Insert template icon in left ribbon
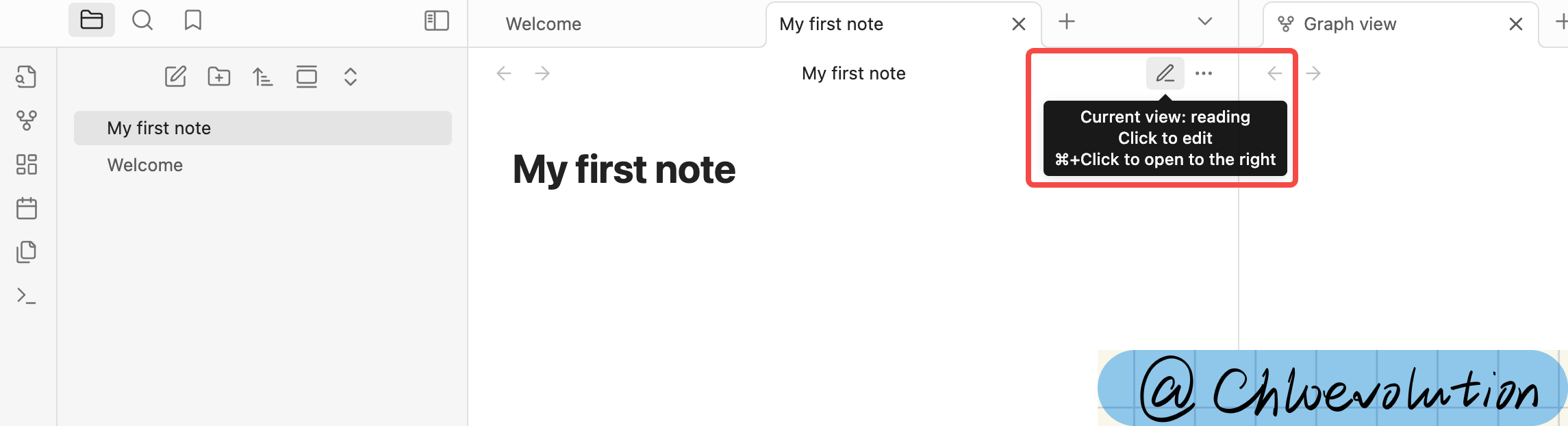The image size is (1568, 426). pyautogui.click(x=27, y=252)
